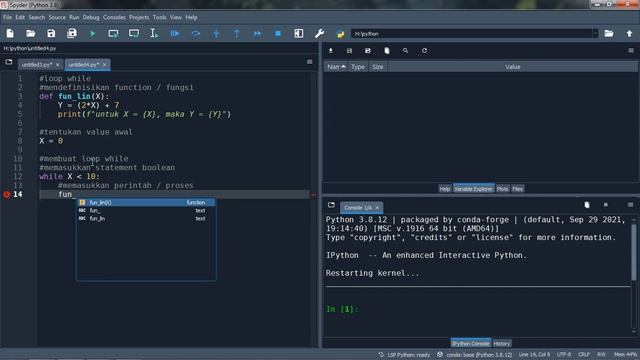Open the Search menu
The image size is (640, 360).
point(37,18)
